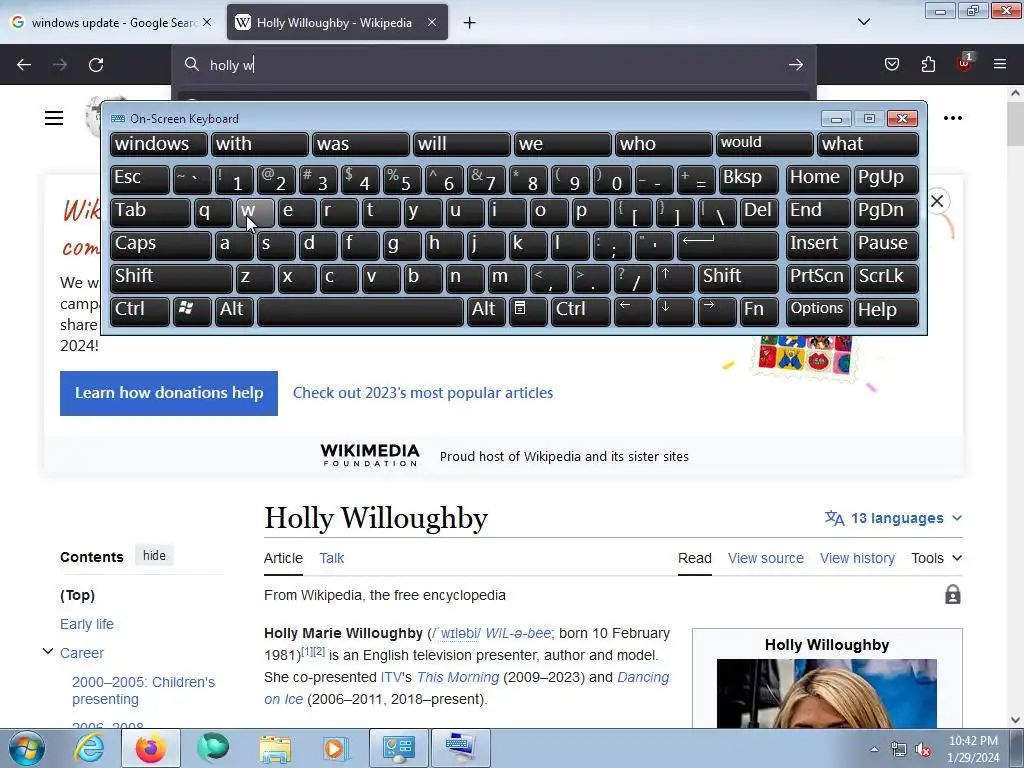Image resolution: width=1024 pixels, height=768 pixels.
Task: Open on-screen keyboard Options
Action: click(818, 310)
